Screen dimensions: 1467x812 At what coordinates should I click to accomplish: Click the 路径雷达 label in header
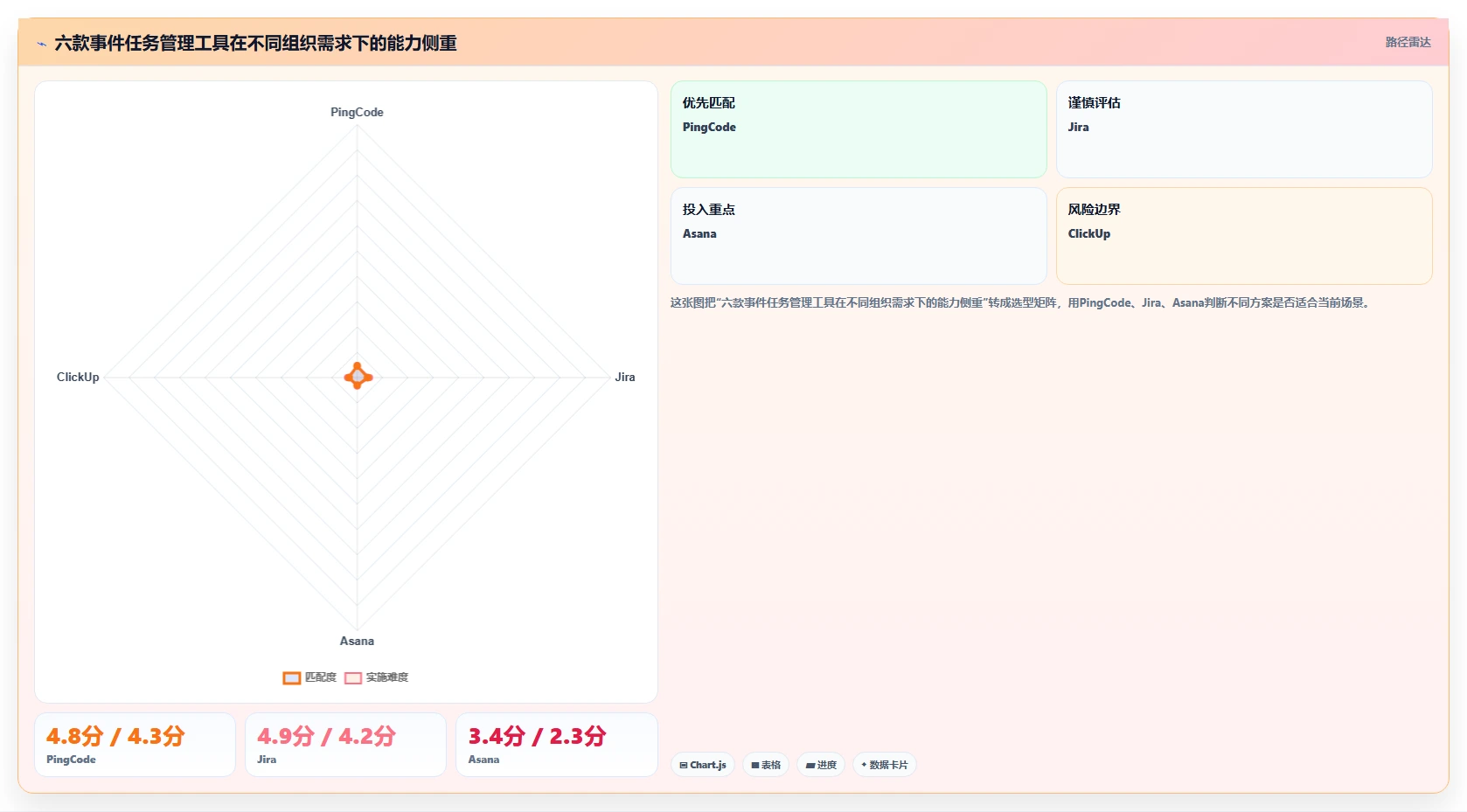coord(1408,42)
